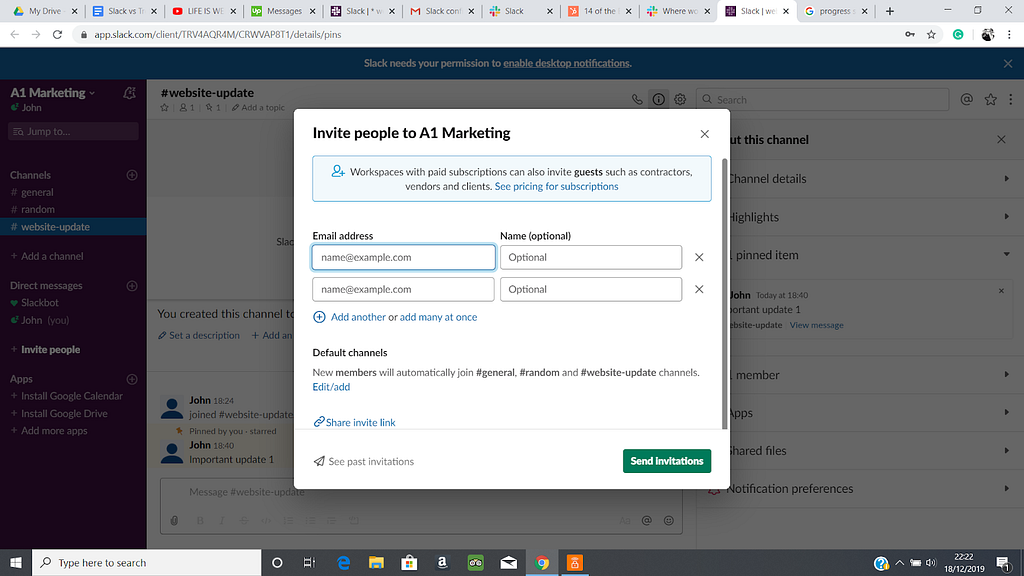Send the invitations

tap(667, 461)
